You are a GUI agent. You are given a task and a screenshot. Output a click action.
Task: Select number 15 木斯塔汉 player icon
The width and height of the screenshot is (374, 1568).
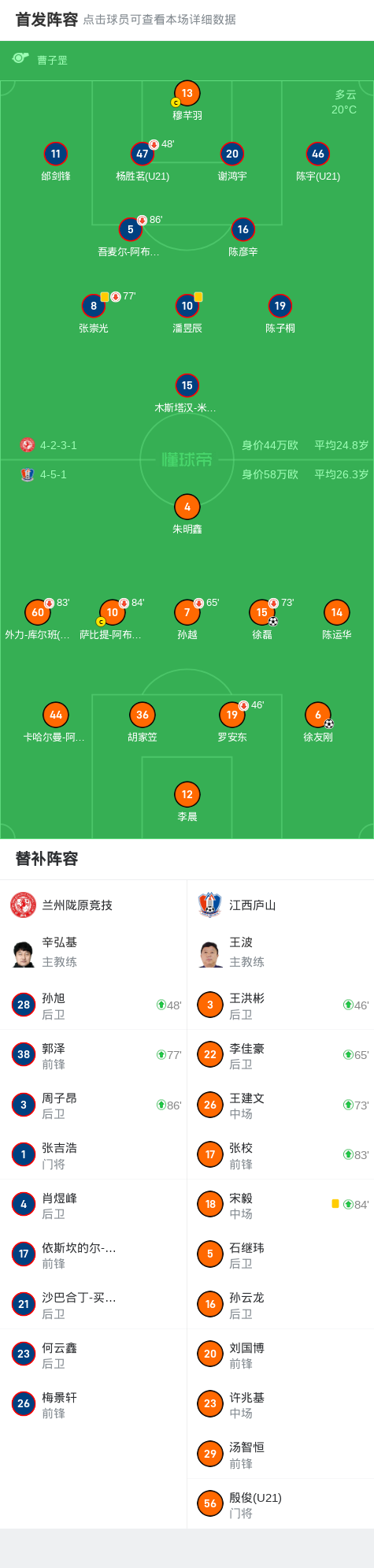187,385
